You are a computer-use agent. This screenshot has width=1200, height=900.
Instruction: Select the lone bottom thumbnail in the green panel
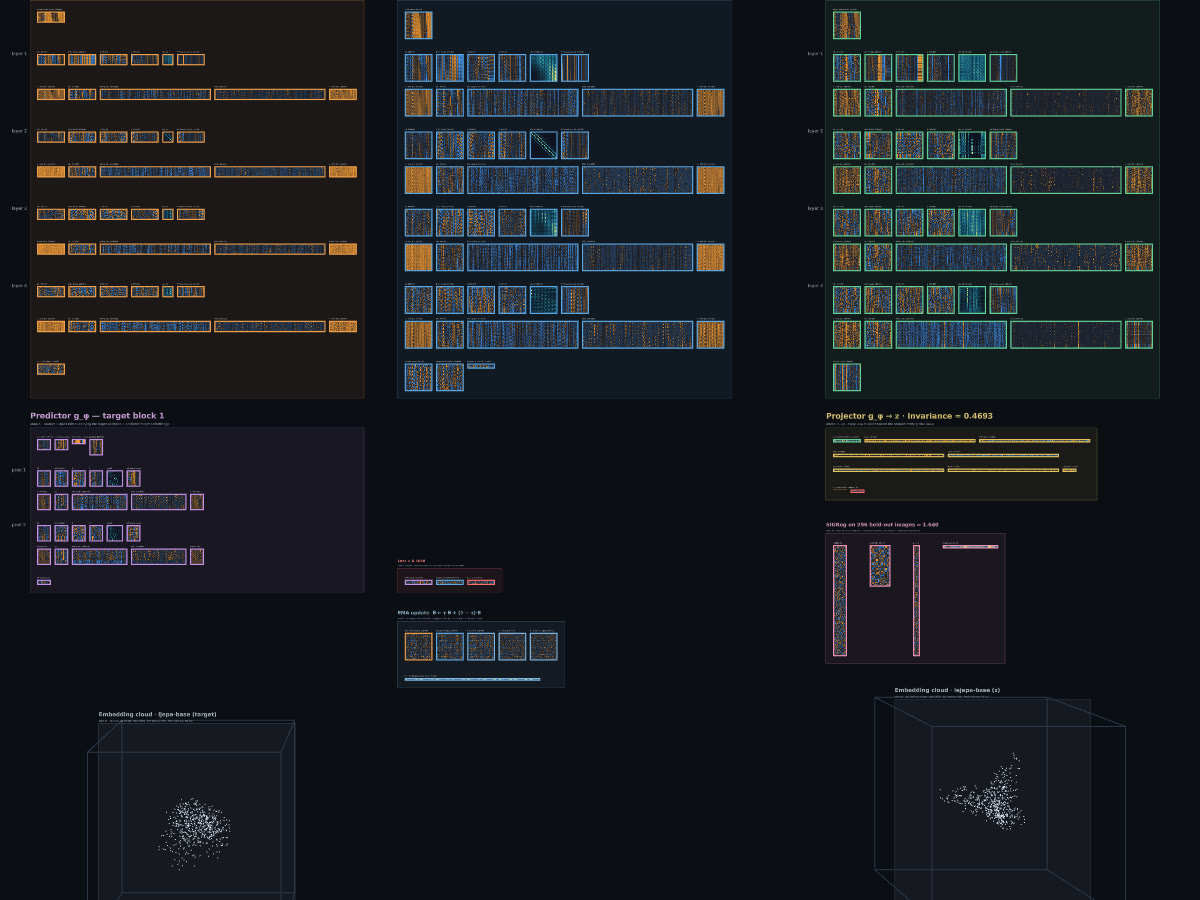(846, 377)
